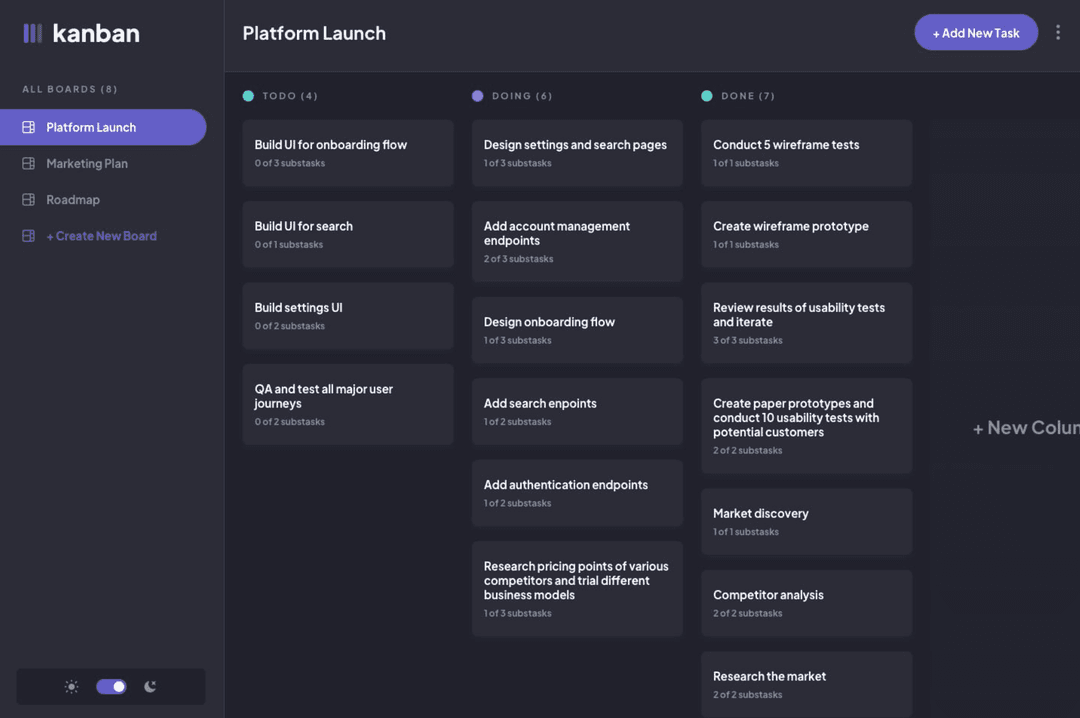
Task: Select the Platform Launch board
Action: point(103,127)
